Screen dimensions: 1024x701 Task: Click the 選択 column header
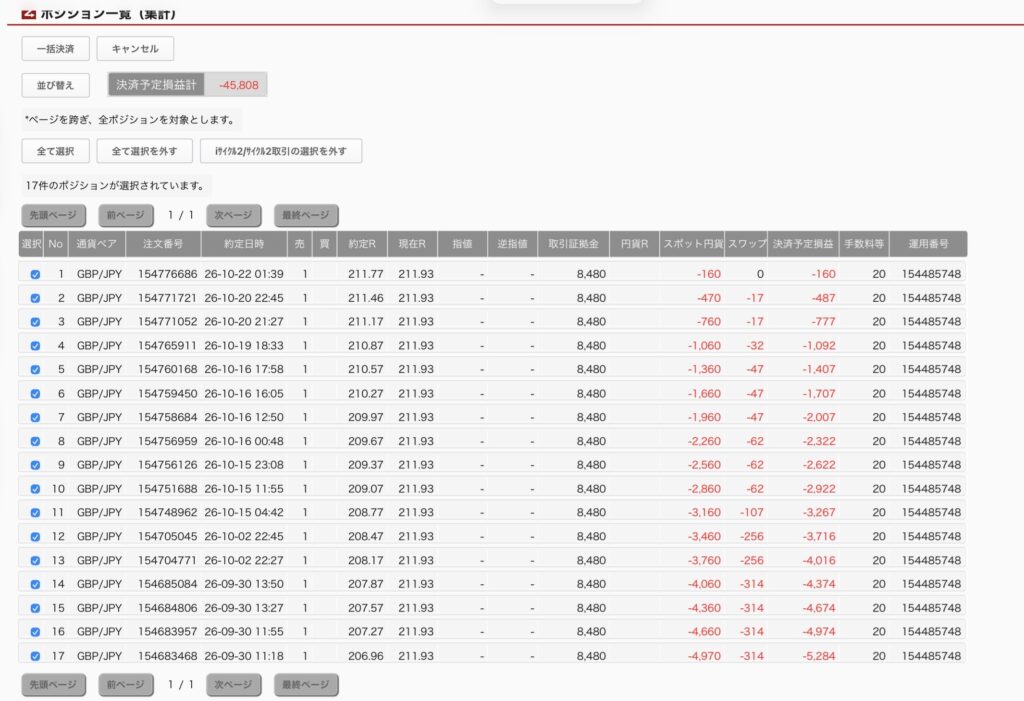click(31, 244)
